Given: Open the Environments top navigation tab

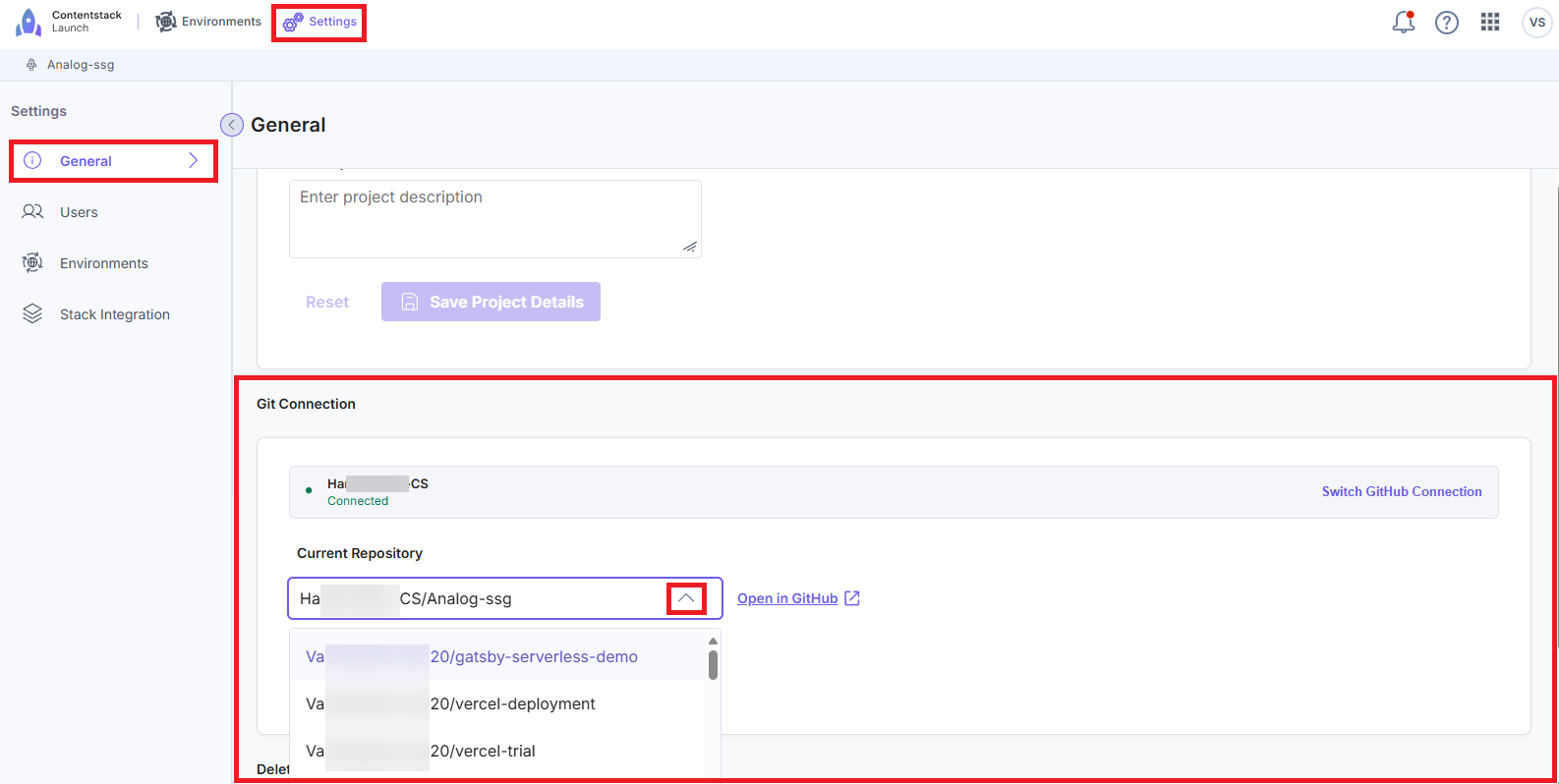Looking at the screenshot, I should coord(208,22).
